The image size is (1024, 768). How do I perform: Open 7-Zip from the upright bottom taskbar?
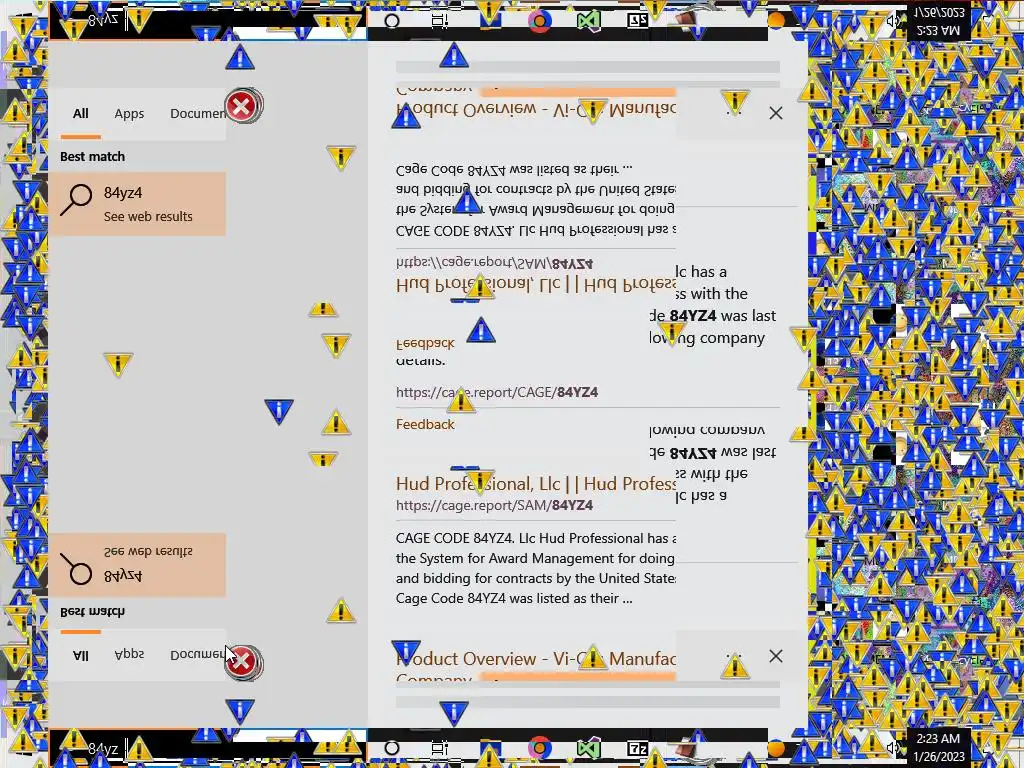pos(637,748)
